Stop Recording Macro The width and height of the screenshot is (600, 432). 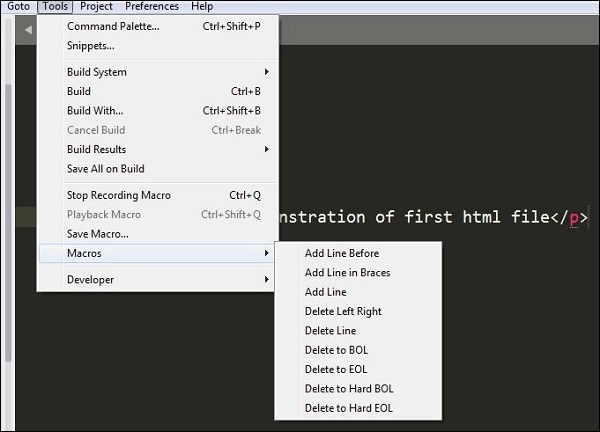118,195
